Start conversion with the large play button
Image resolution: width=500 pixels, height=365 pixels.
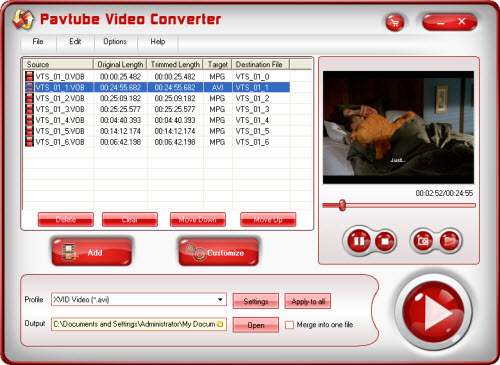tap(433, 312)
